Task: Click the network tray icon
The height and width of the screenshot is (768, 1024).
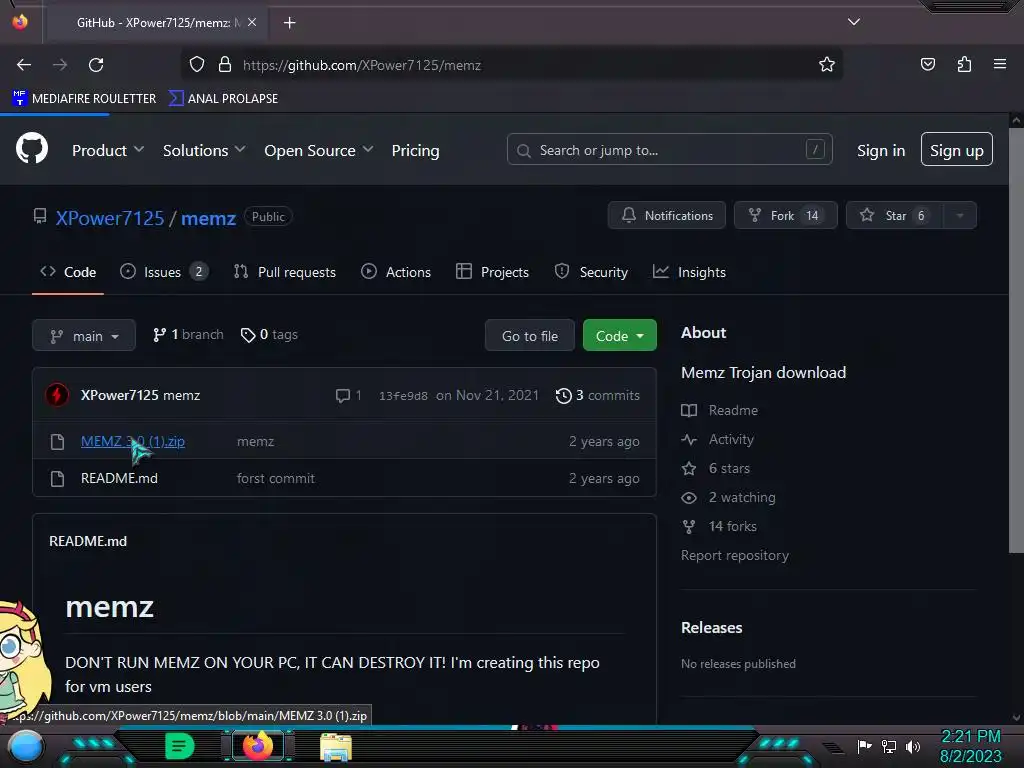Action: tap(889, 746)
